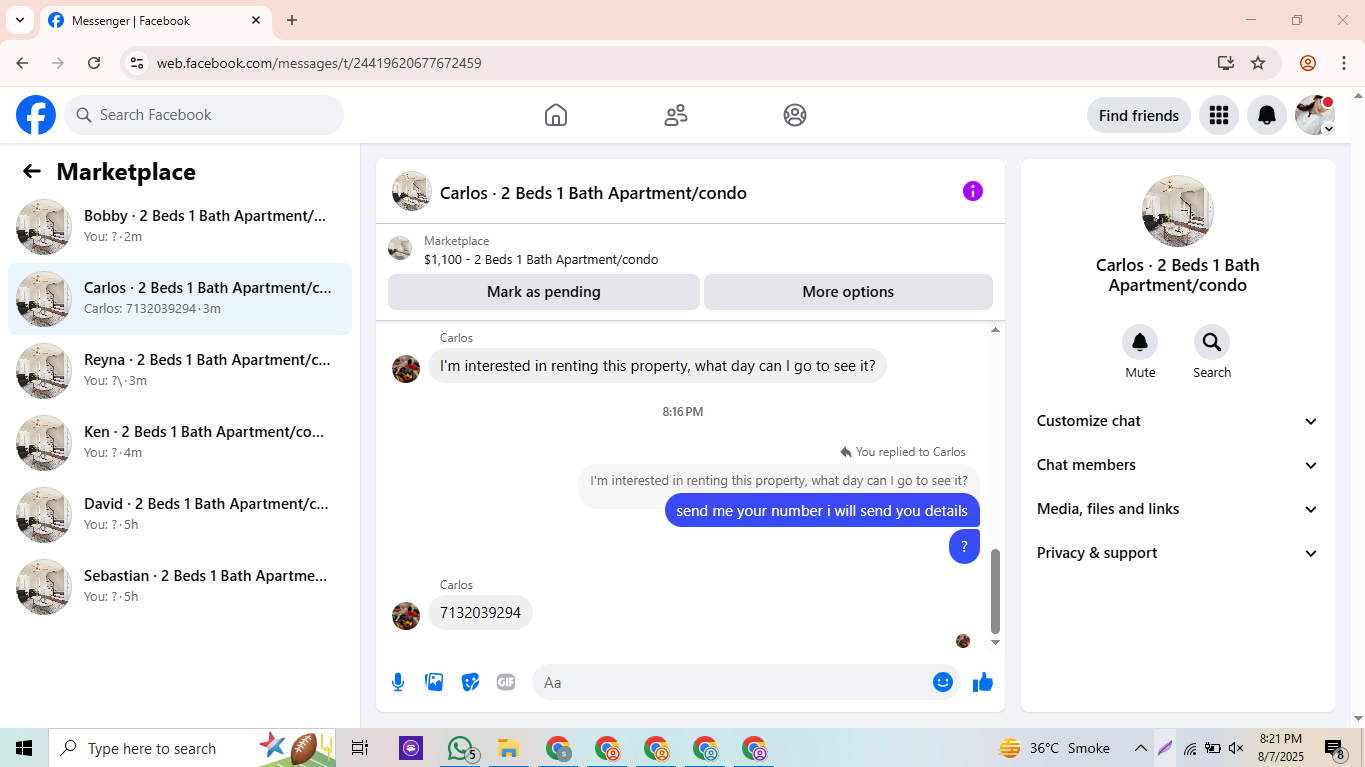The image size is (1365, 767).
Task: Pick a GIF using the GIF icon
Action: (x=506, y=682)
